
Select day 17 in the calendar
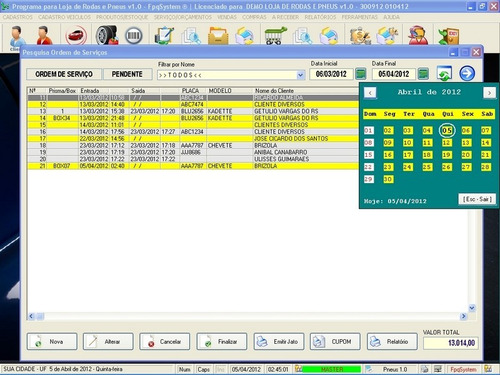tap(407, 155)
